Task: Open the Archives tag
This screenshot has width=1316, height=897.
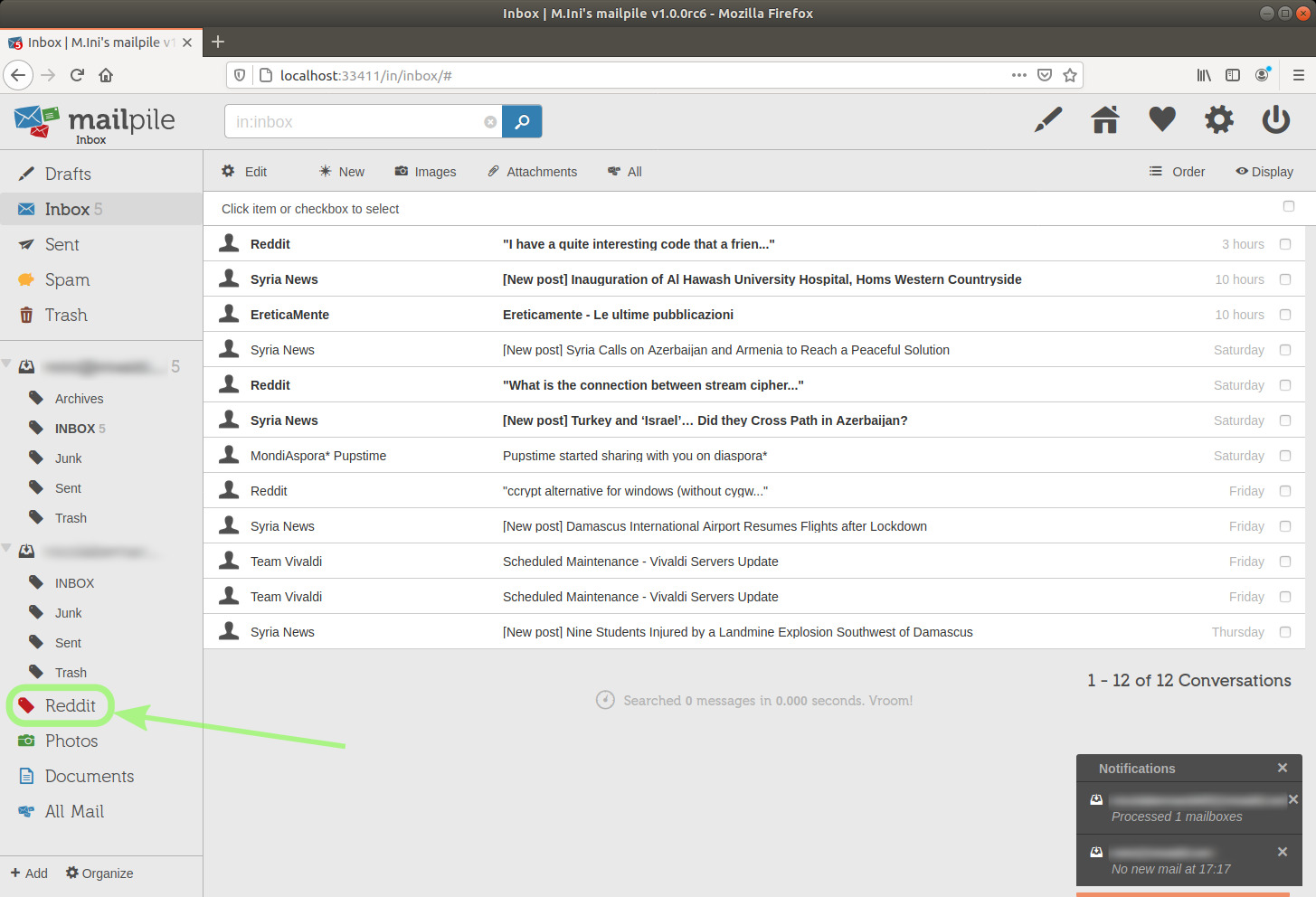Action: (x=79, y=399)
